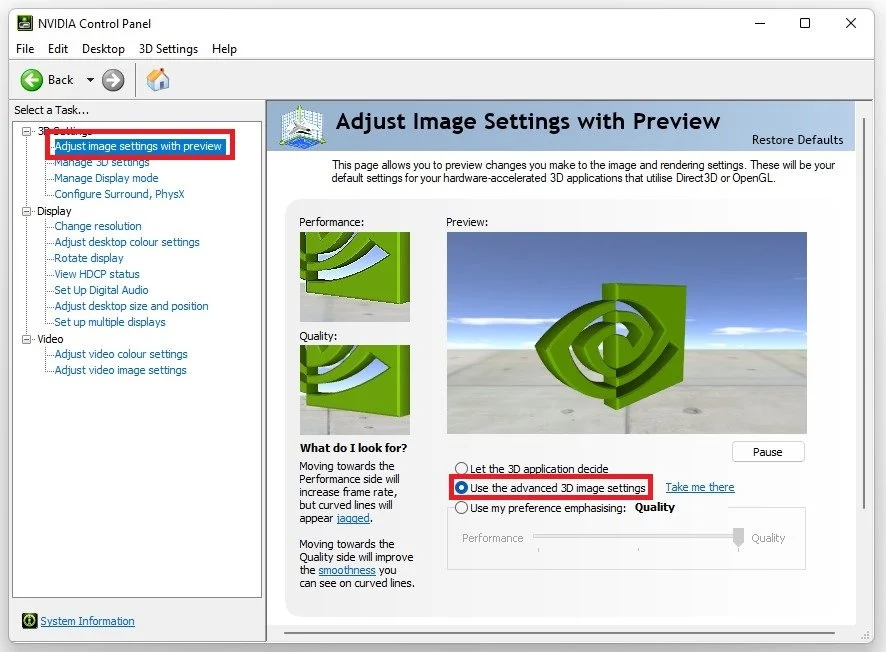The width and height of the screenshot is (886, 652).
Task: Click the 'Back' button label
Action: click(x=60, y=80)
